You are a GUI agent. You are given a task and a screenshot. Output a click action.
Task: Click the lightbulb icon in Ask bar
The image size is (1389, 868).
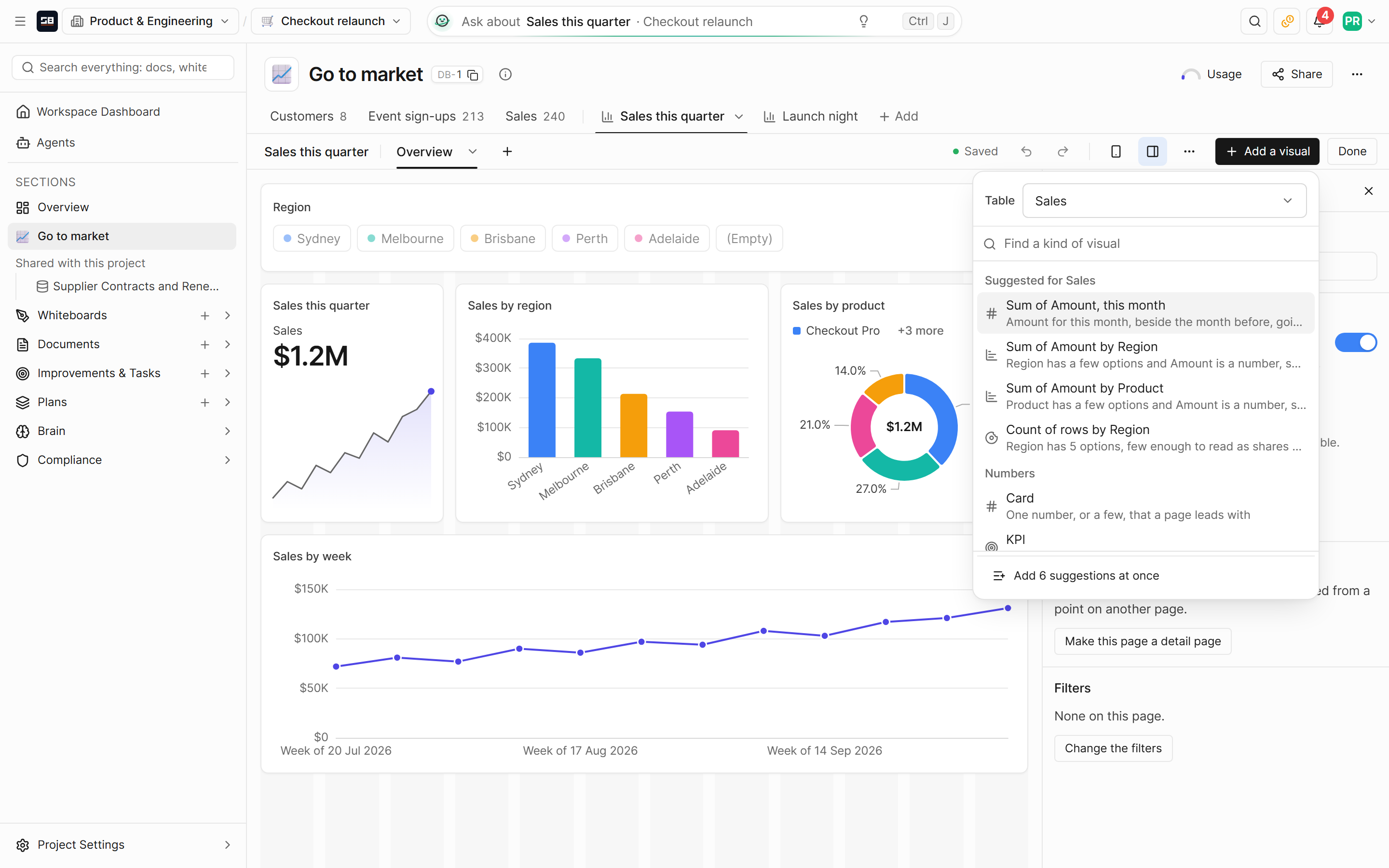tap(863, 21)
